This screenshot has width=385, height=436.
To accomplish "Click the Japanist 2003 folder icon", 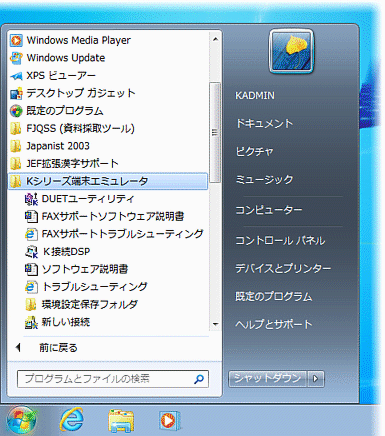I will coord(15,146).
